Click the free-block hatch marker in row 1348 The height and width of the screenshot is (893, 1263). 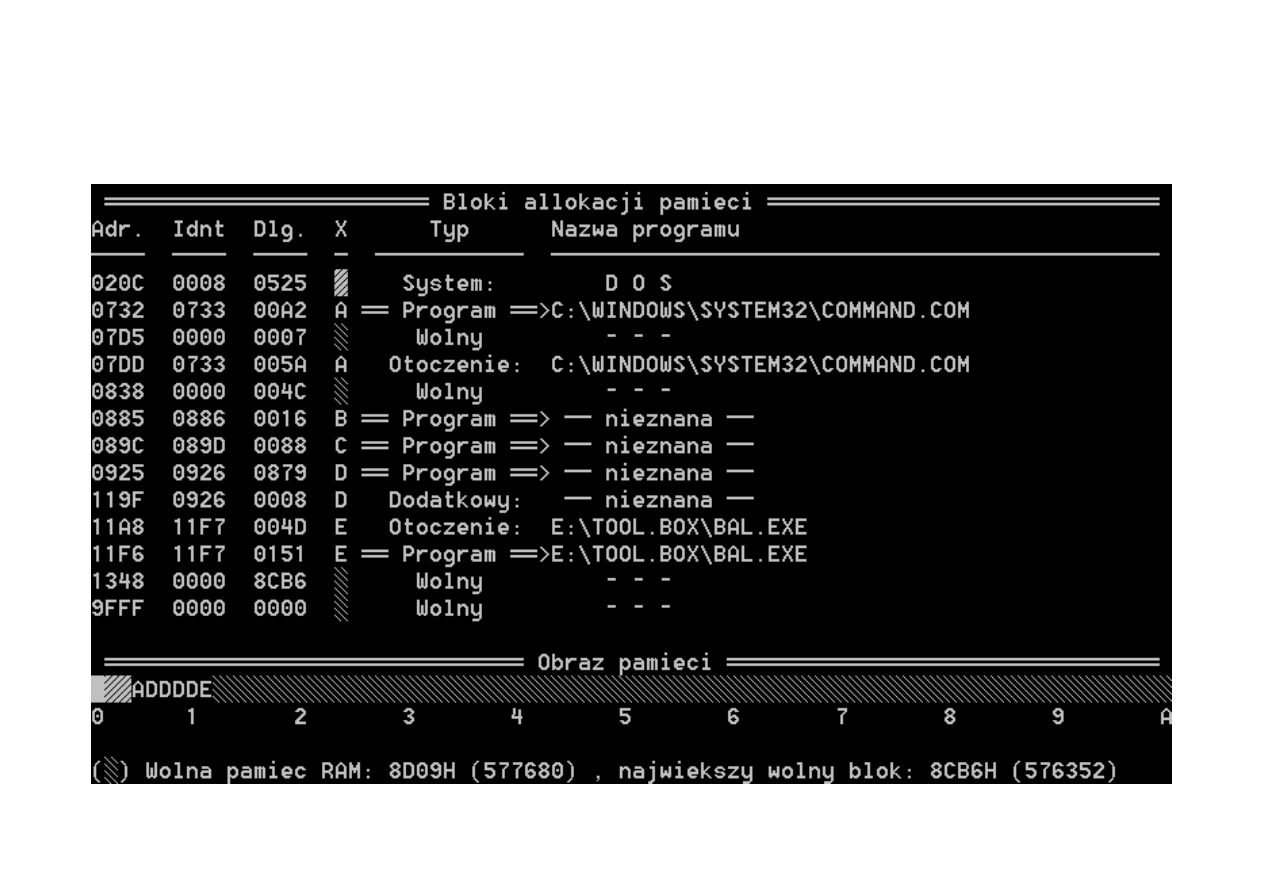coord(341,581)
